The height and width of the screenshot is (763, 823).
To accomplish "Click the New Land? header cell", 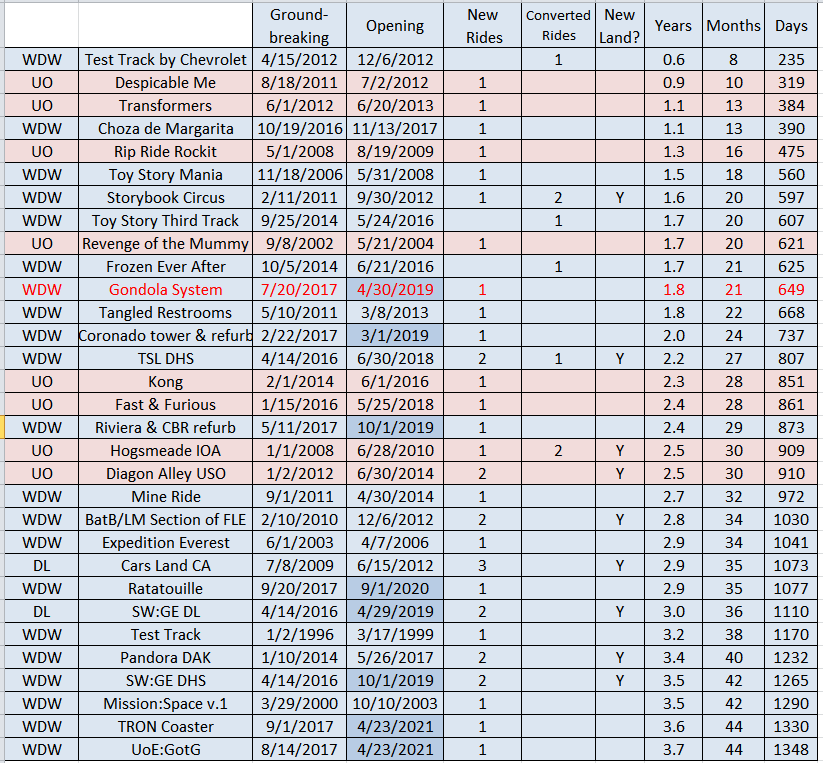I will click(620, 26).
